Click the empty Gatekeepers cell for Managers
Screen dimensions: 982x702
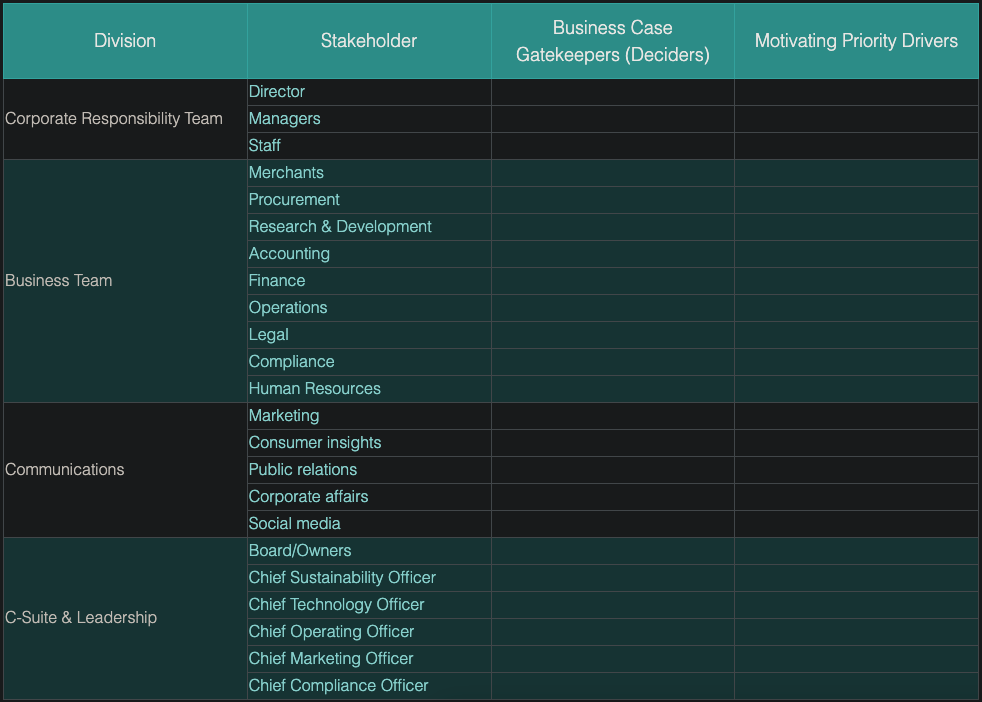click(612, 119)
